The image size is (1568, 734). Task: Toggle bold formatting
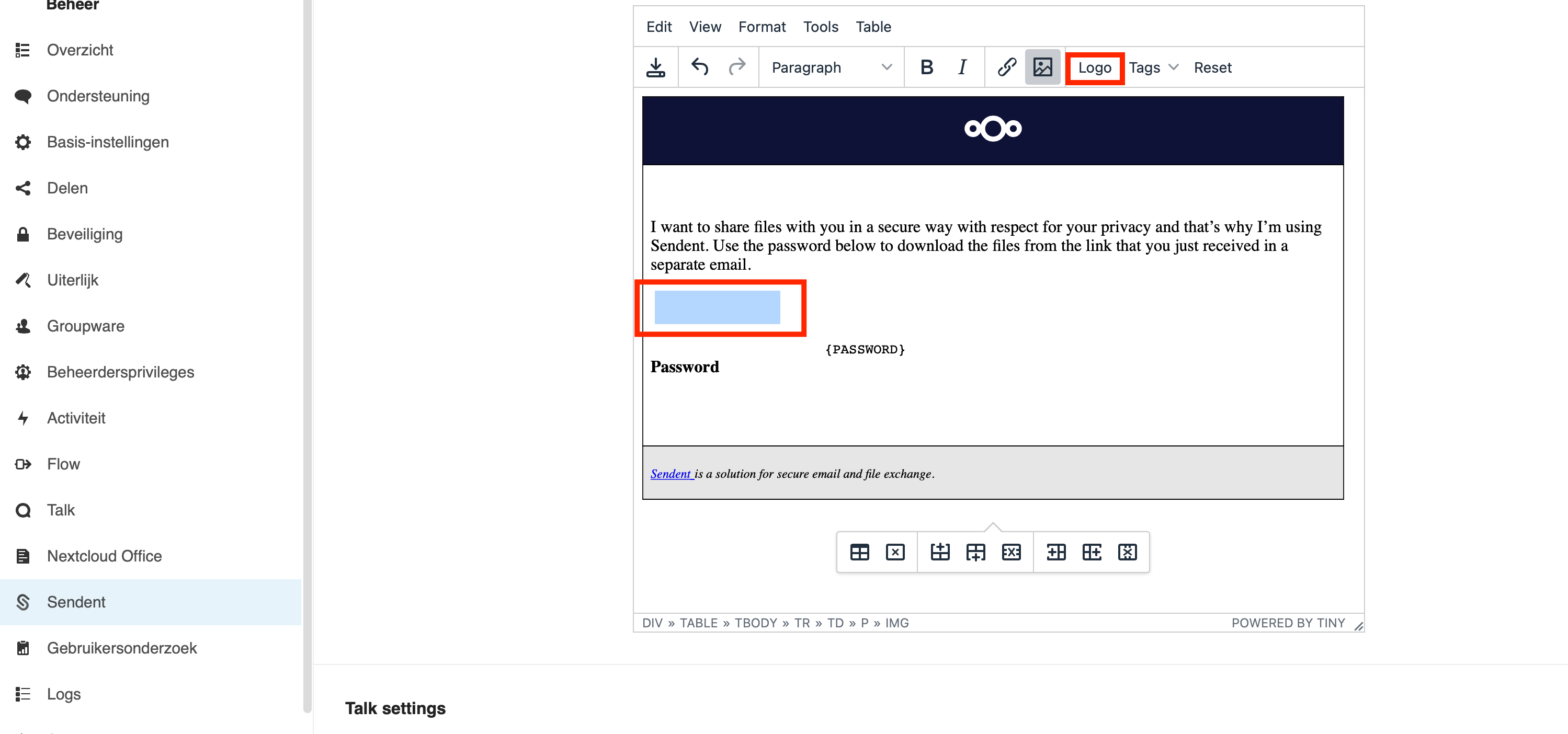pos(926,67)
